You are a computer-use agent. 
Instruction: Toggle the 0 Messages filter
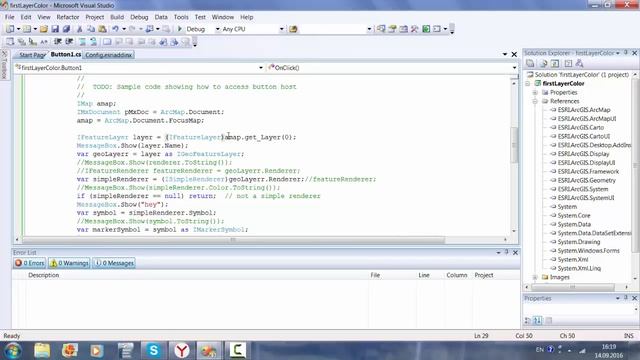[114, 263]
